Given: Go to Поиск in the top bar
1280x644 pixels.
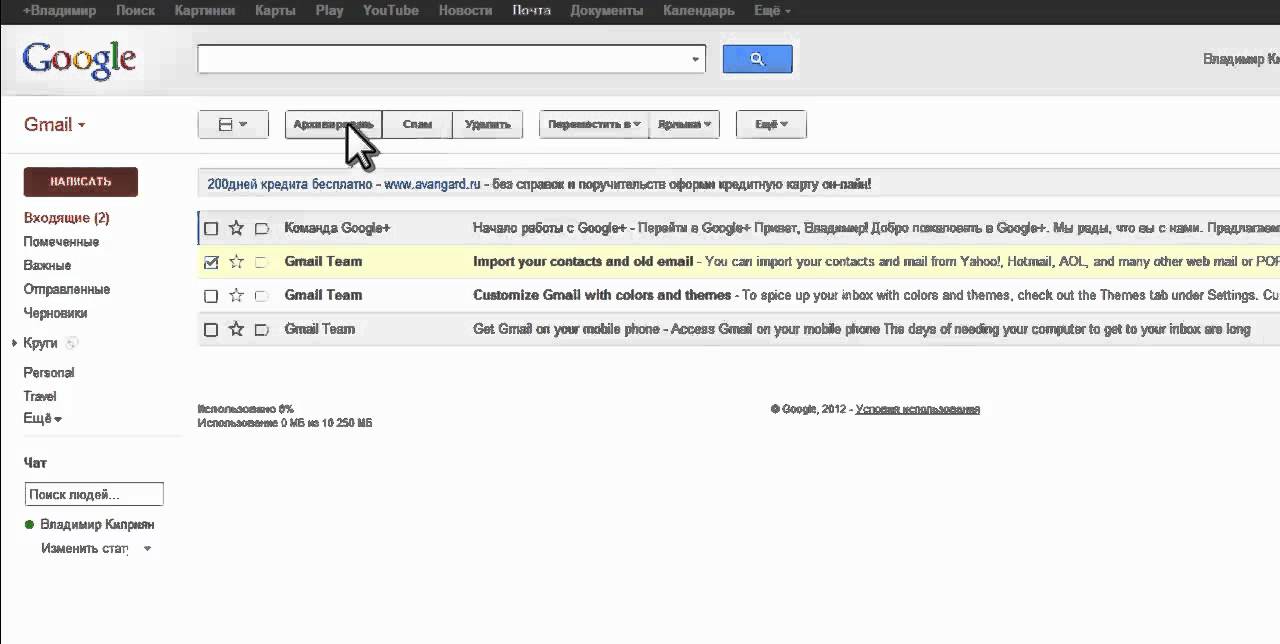Looking at the screenshot, I should (135, 11).
